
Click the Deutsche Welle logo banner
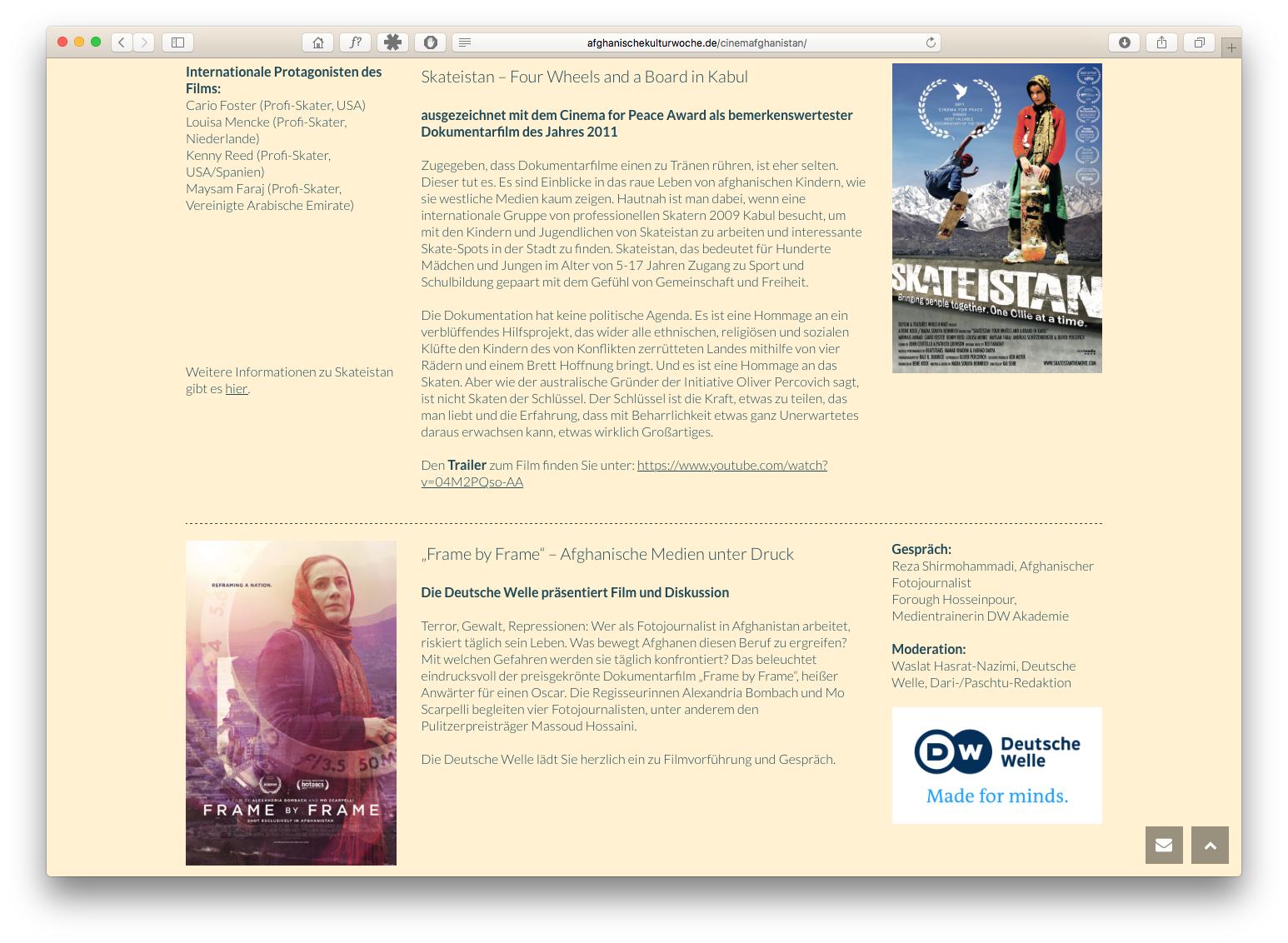(996, 766)
